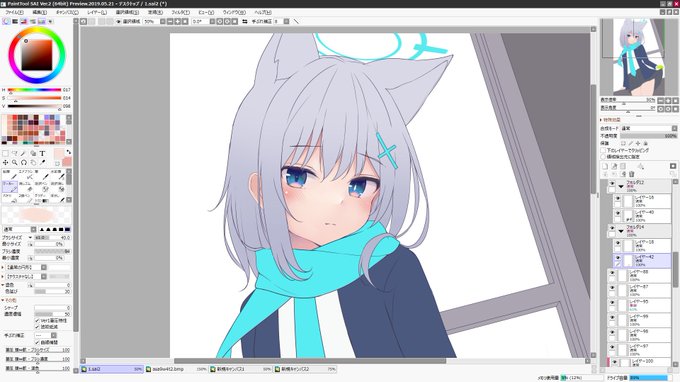Select the move tool
This screenshot has width=680, height=382.
(5, 163)
